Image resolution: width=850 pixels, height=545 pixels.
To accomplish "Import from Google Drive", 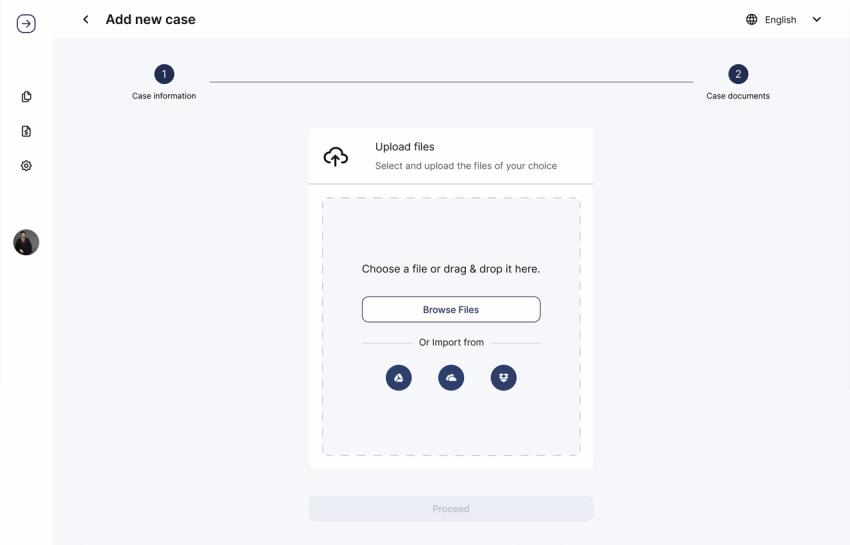I will (x=398, y=377).
